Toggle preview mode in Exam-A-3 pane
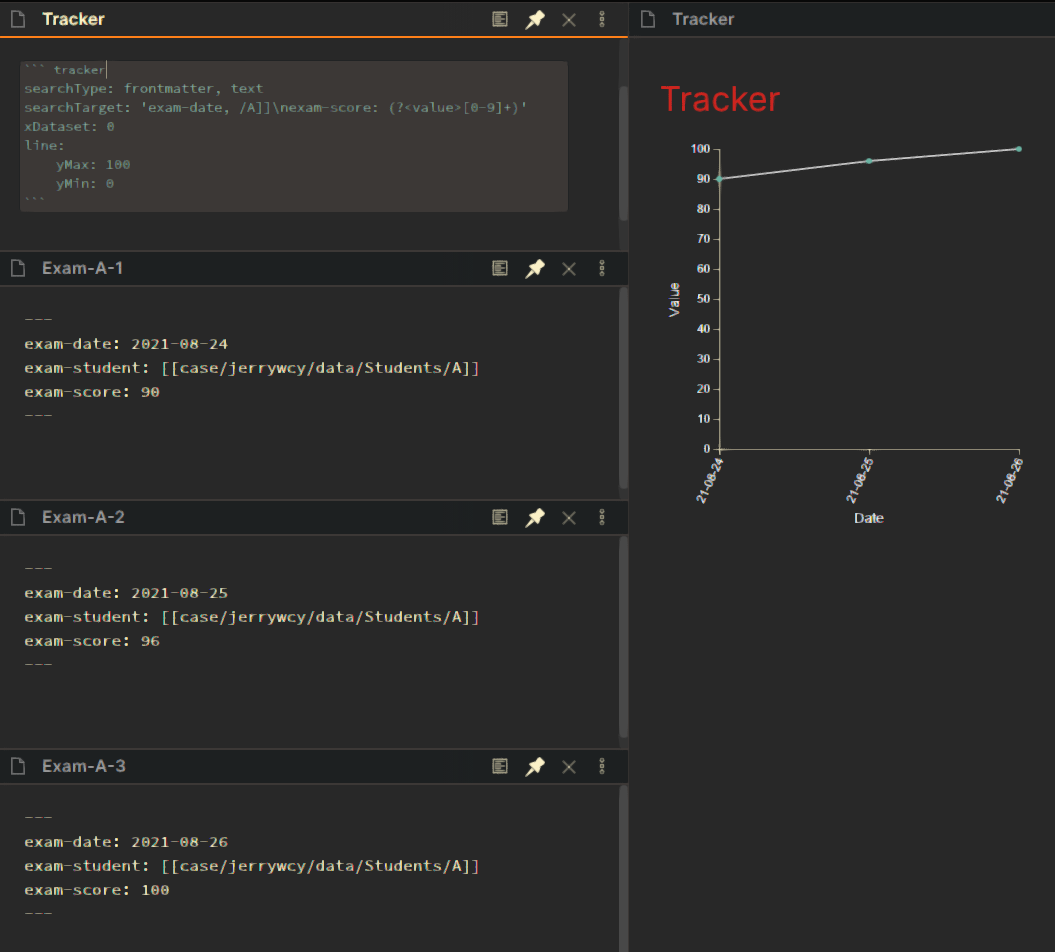 [500, 766]
